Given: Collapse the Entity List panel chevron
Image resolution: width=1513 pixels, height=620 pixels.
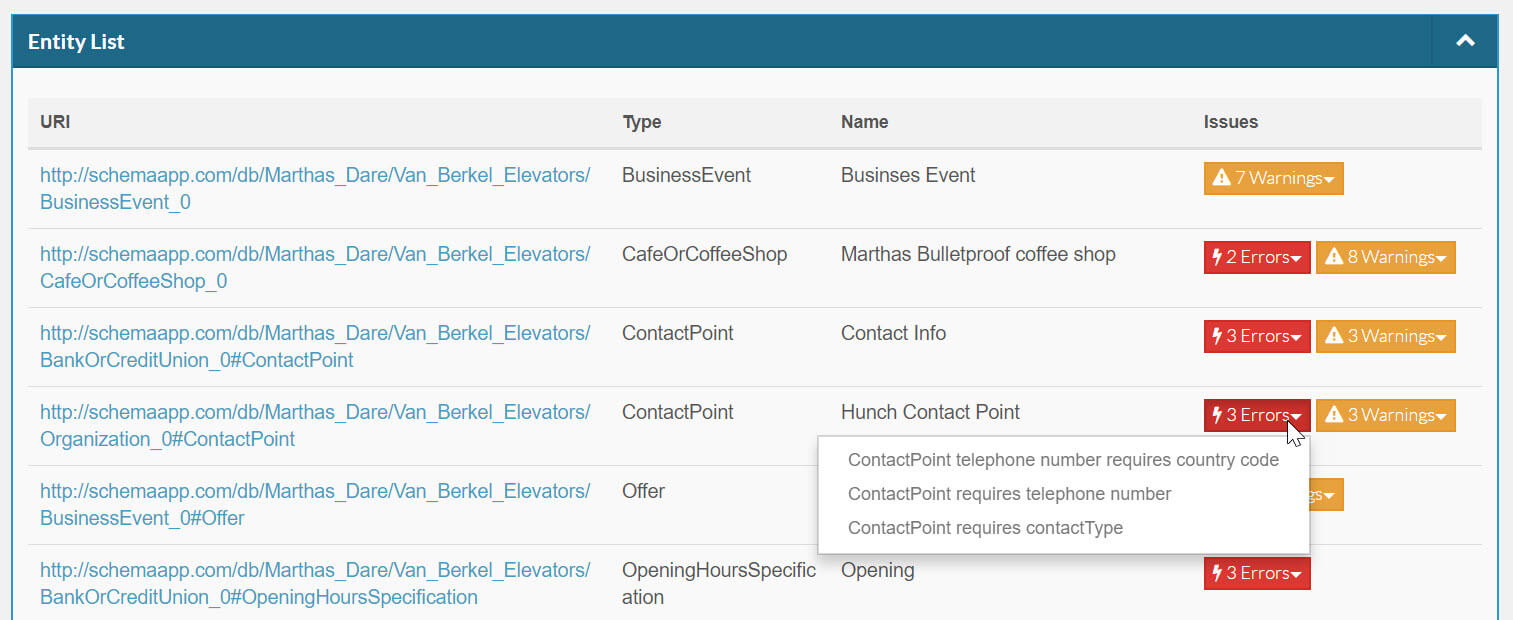Looking at the screenshot, I should coord(1465,42).
